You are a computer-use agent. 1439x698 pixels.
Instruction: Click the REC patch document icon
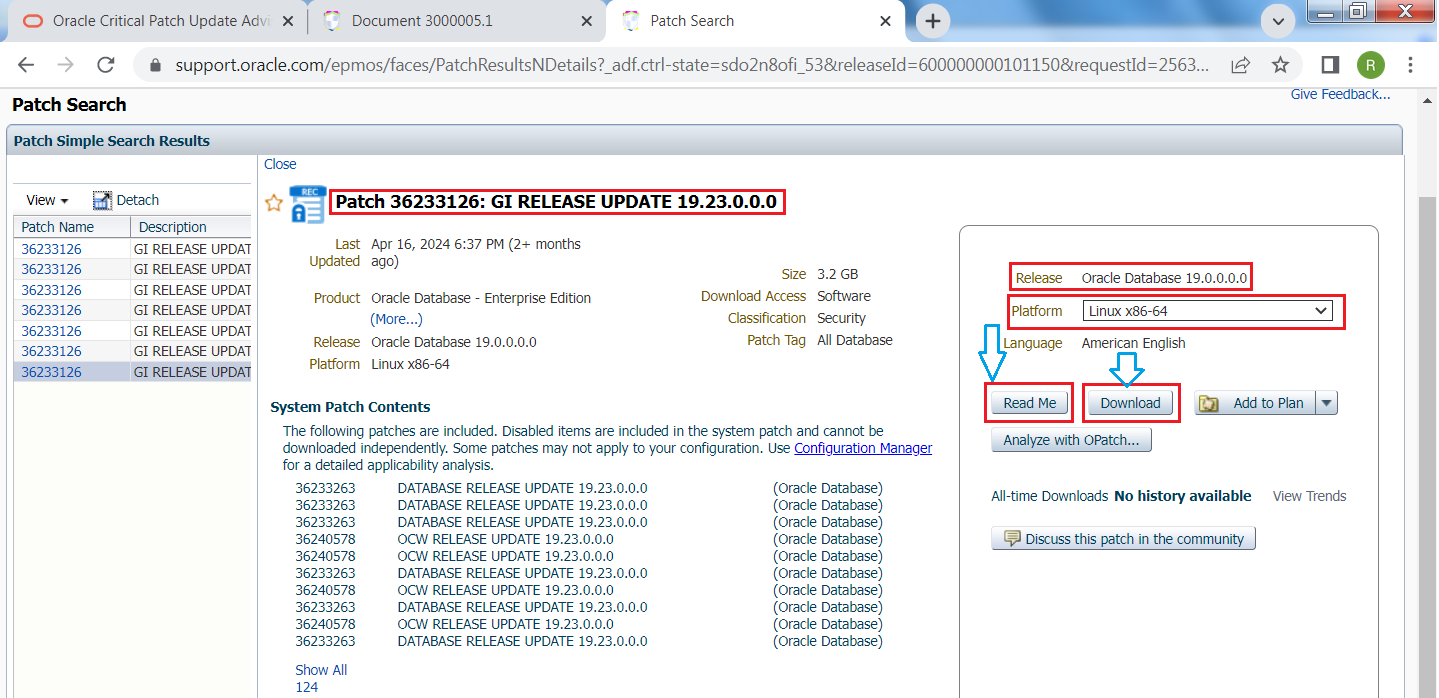click(x=307, y=204)
